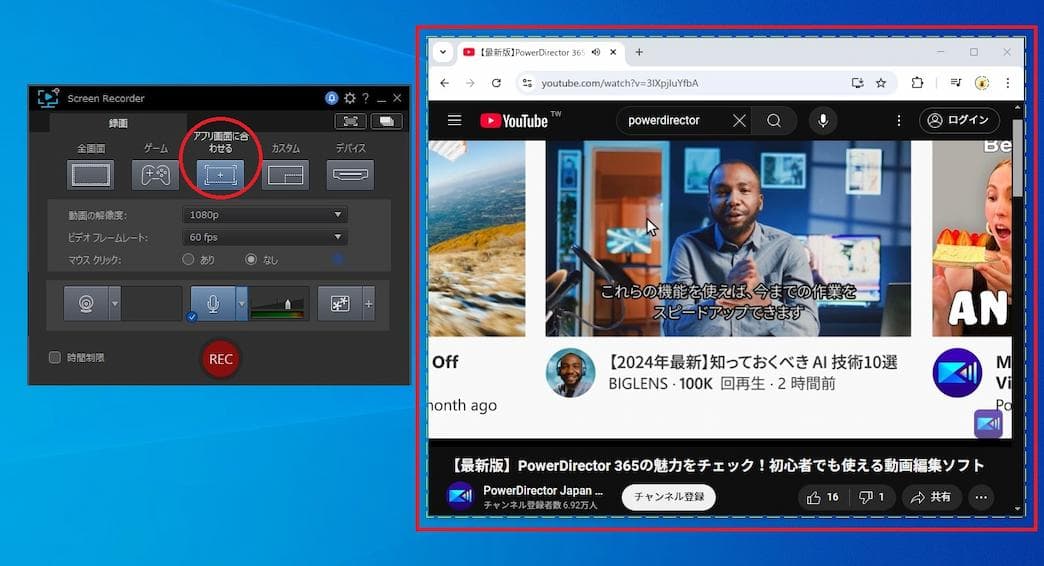Image resolution: width=1044 pixels, height=566 pixels.
Task: Toggle the microphone button in recorder
Action: coord(213,304)
